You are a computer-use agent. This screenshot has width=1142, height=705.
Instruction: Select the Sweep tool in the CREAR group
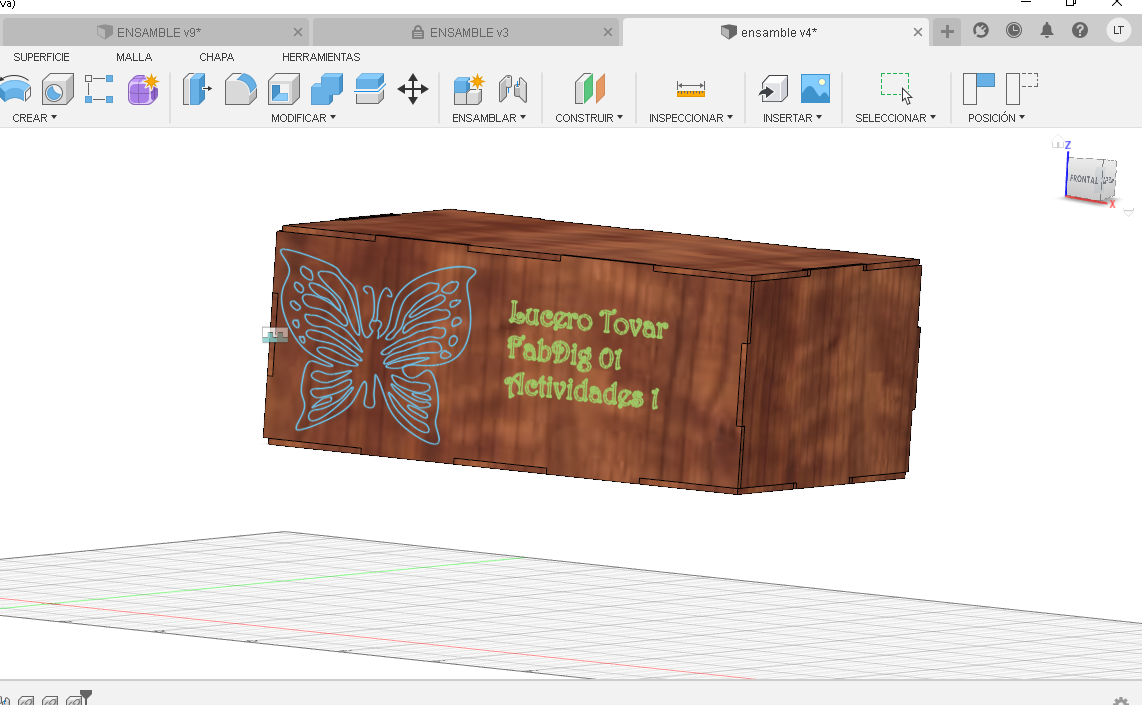(15, 90)
